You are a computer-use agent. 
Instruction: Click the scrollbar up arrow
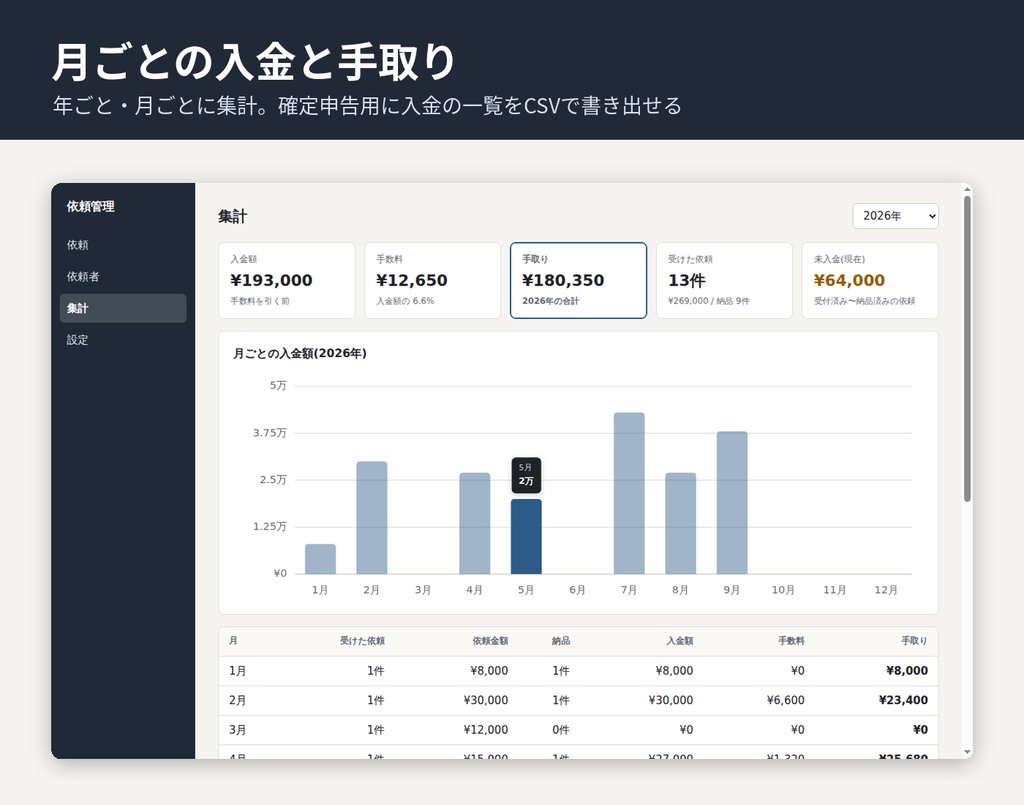(x=967, y=189)
